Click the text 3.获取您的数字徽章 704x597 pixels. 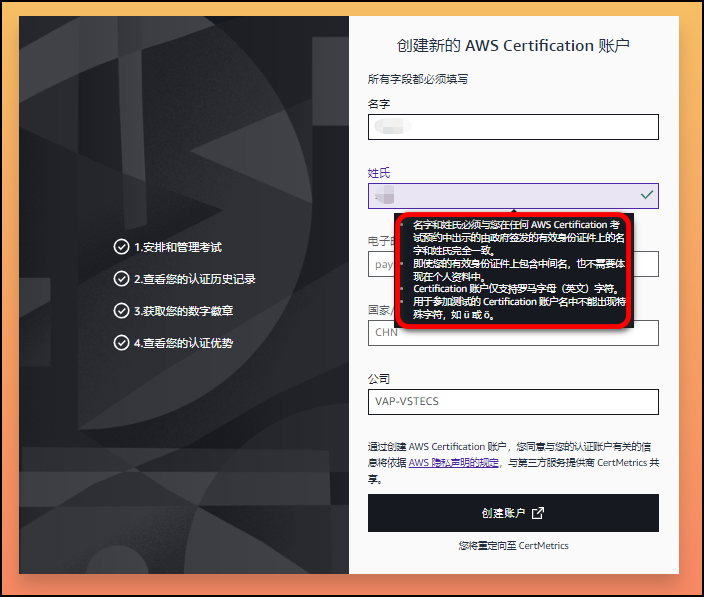click(x=184, y=311)
